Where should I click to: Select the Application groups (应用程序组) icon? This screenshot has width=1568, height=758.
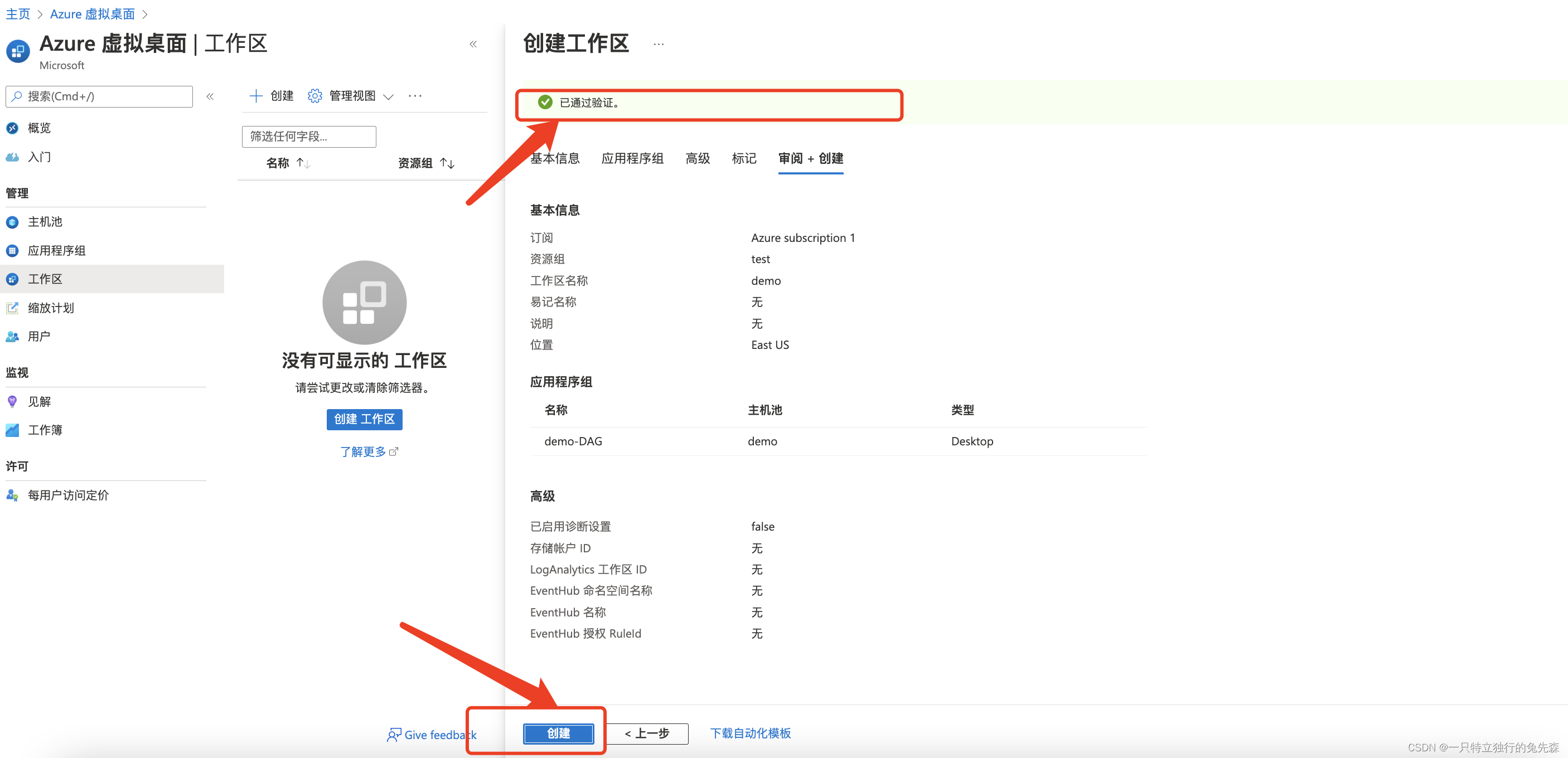click(12, 251)
